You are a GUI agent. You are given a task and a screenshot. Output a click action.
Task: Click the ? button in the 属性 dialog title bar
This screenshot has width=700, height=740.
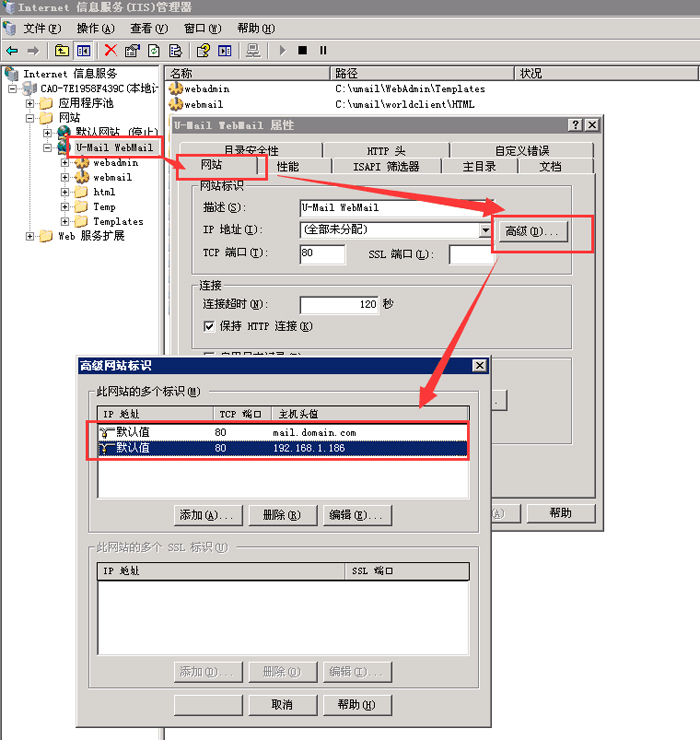click(x=575, y=125)
